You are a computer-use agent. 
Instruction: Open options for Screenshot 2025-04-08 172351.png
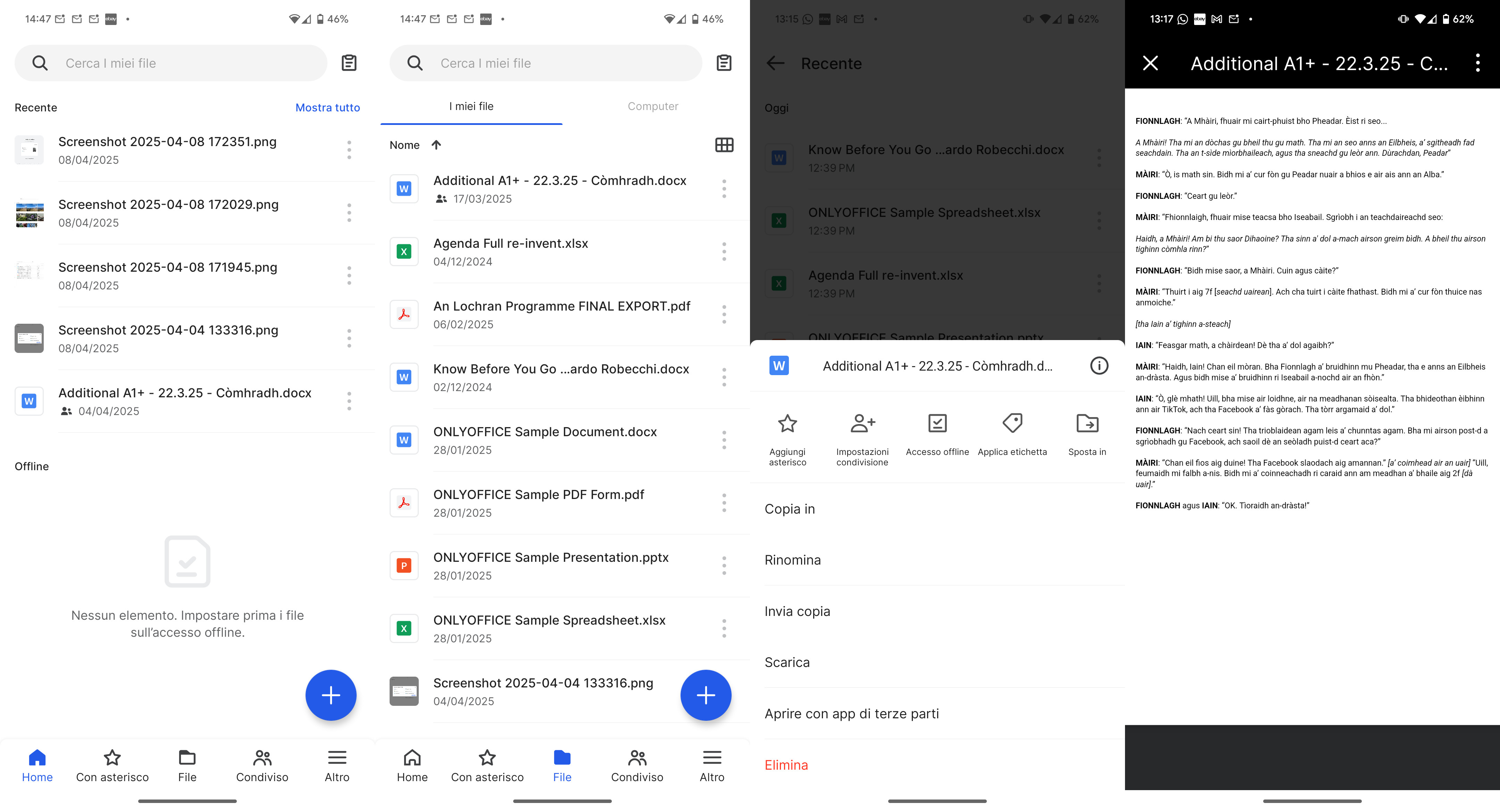[x=349, y=150]
